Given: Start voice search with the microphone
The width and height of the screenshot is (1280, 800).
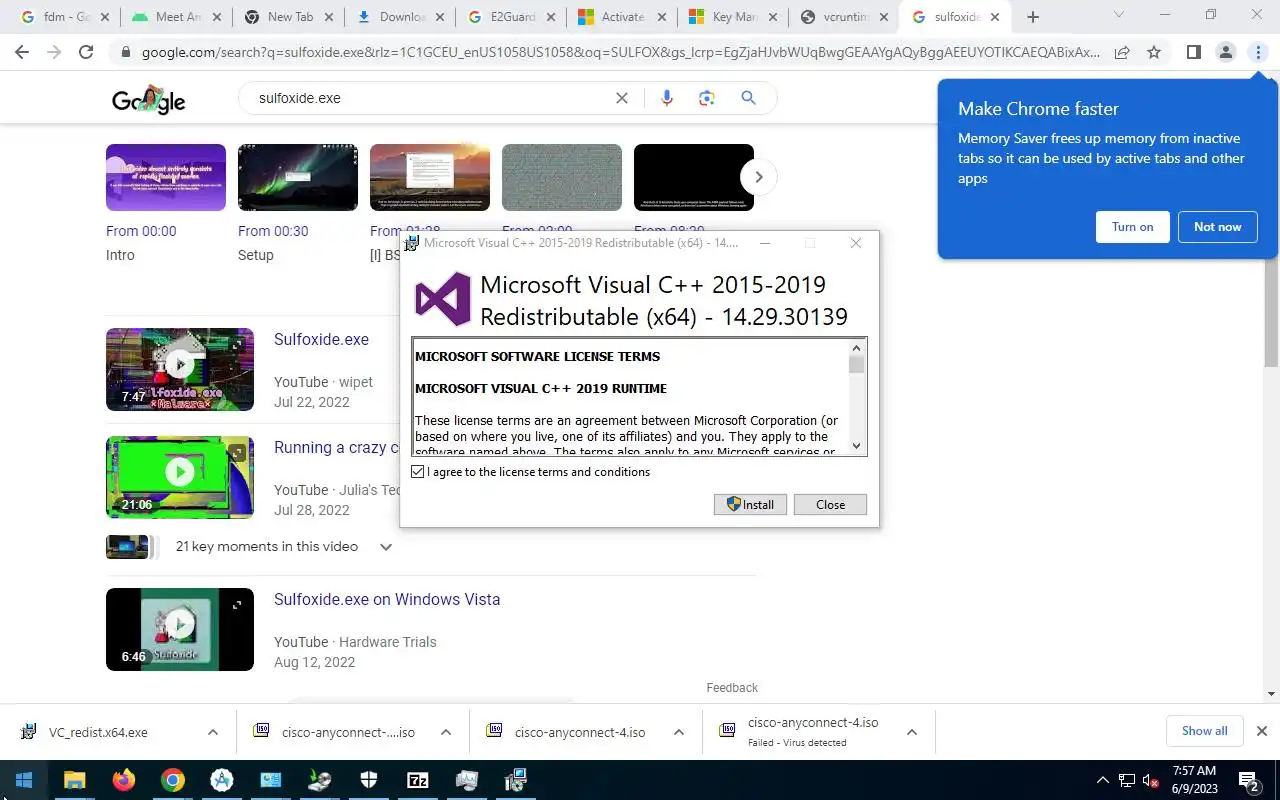Looking at the screenshot, I should (667, 98).
